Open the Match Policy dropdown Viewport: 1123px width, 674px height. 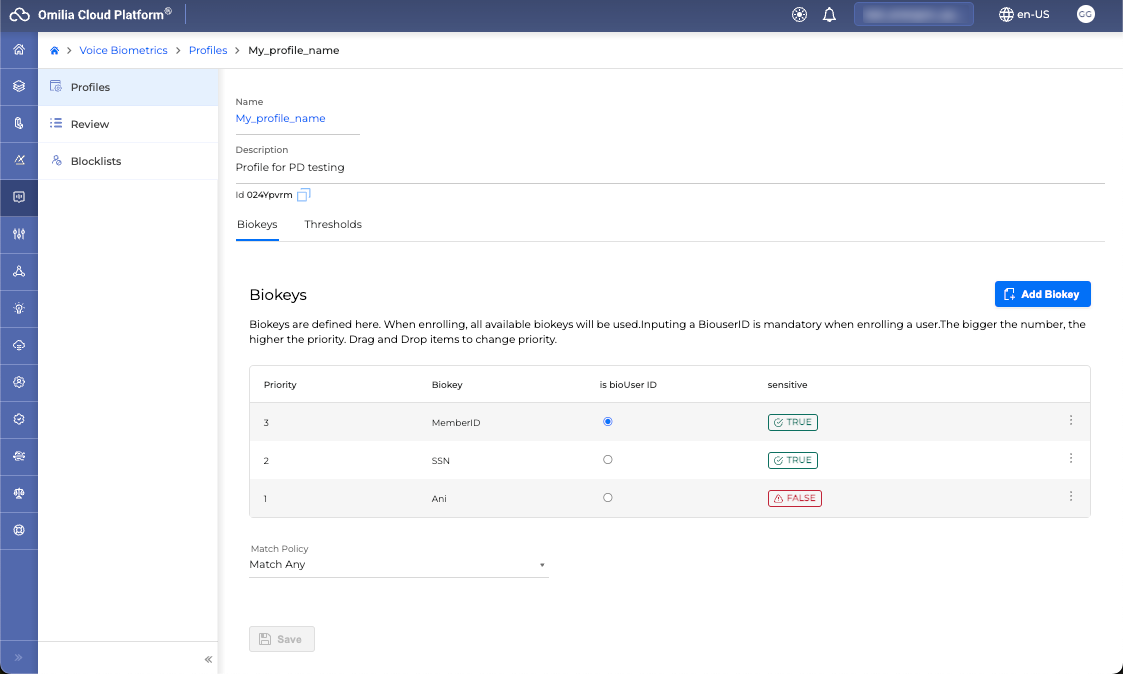click(x=398, y=565)
